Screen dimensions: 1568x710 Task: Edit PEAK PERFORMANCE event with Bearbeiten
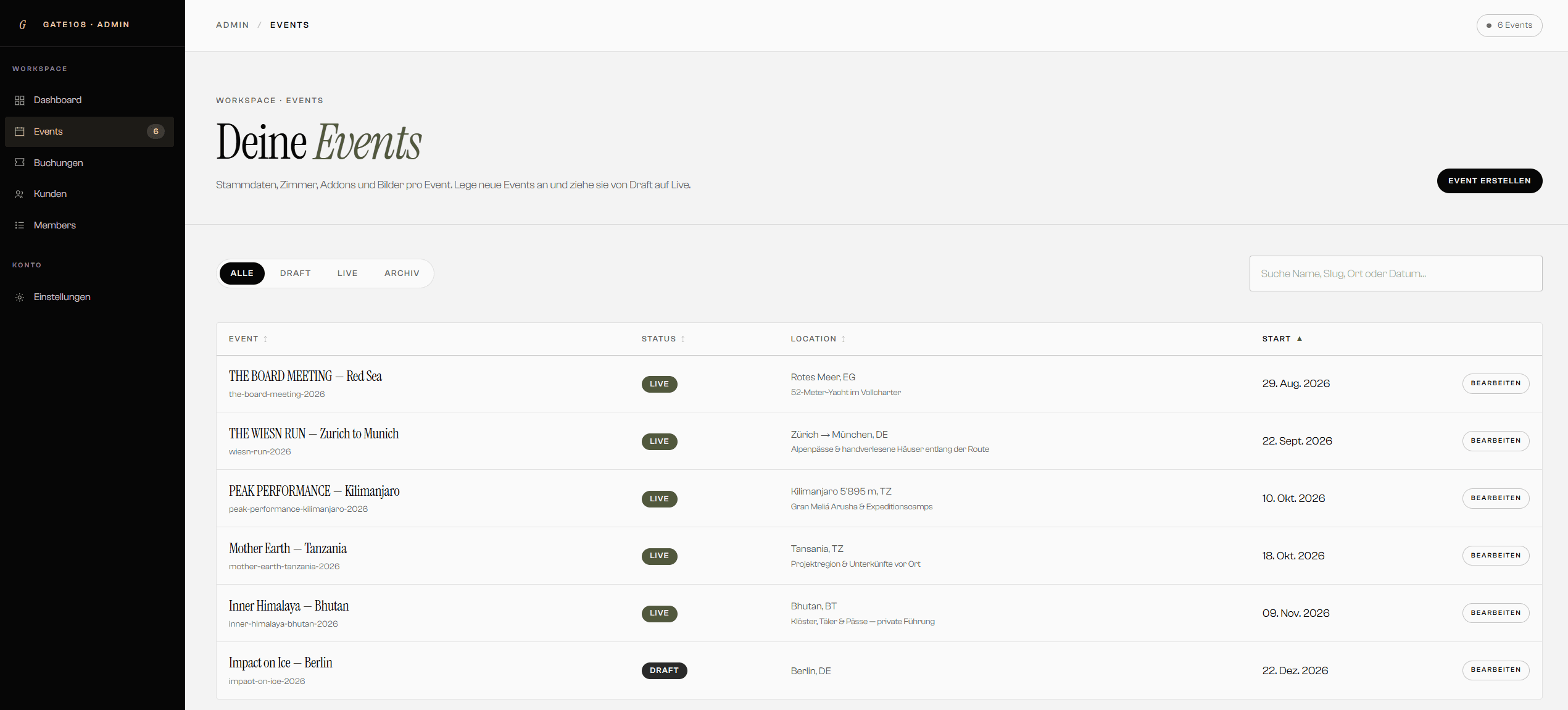coord(1496,498)
